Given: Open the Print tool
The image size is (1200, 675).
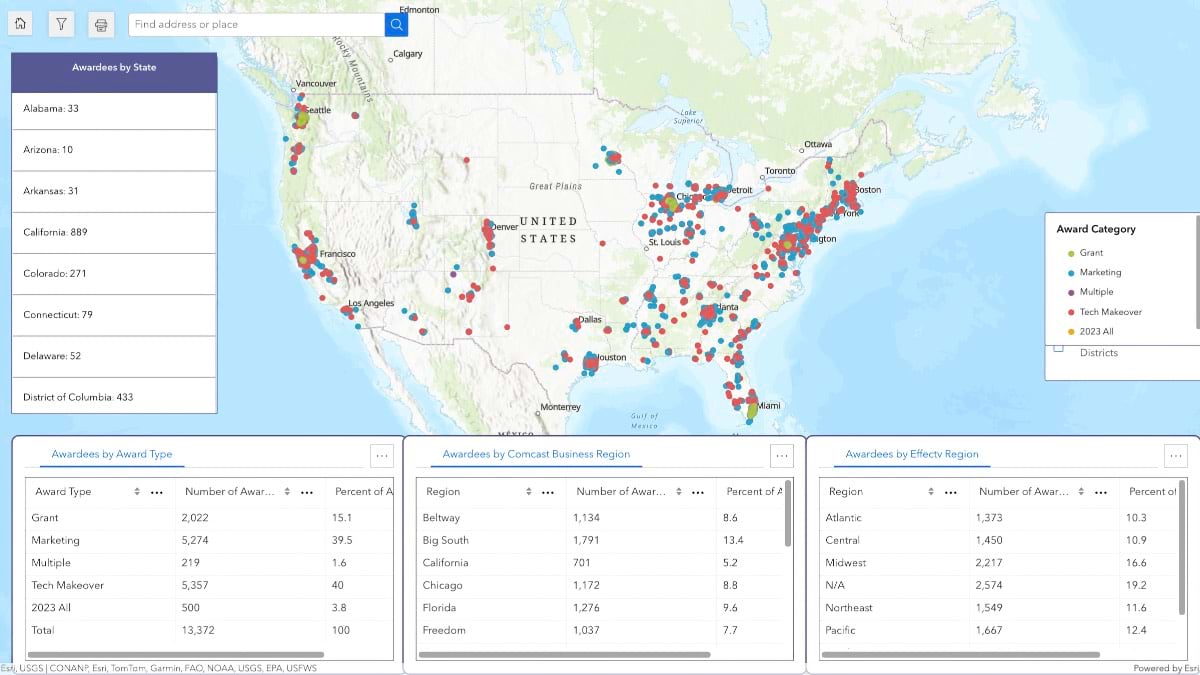Looking at the screenshot, I should 100,23.
